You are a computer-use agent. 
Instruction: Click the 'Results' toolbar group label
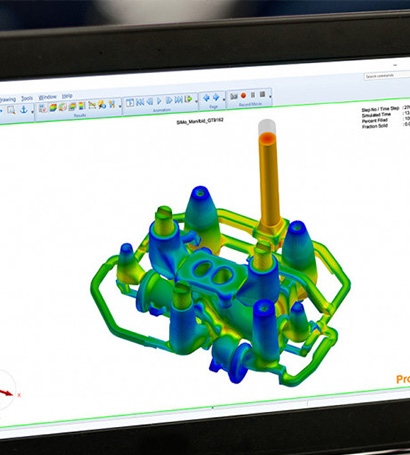coord(80,115)
